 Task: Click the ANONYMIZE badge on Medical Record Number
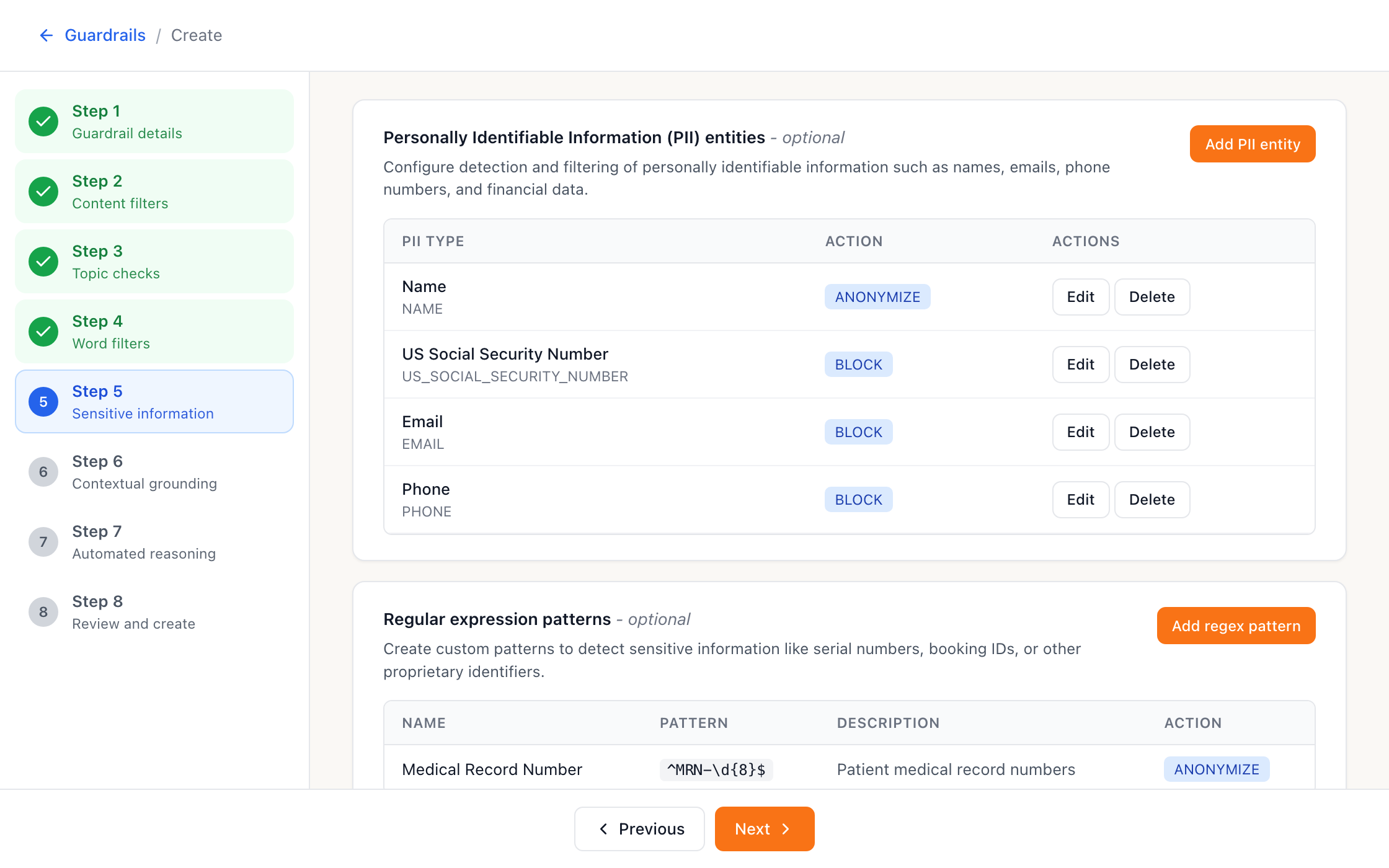pos(1217,769)
